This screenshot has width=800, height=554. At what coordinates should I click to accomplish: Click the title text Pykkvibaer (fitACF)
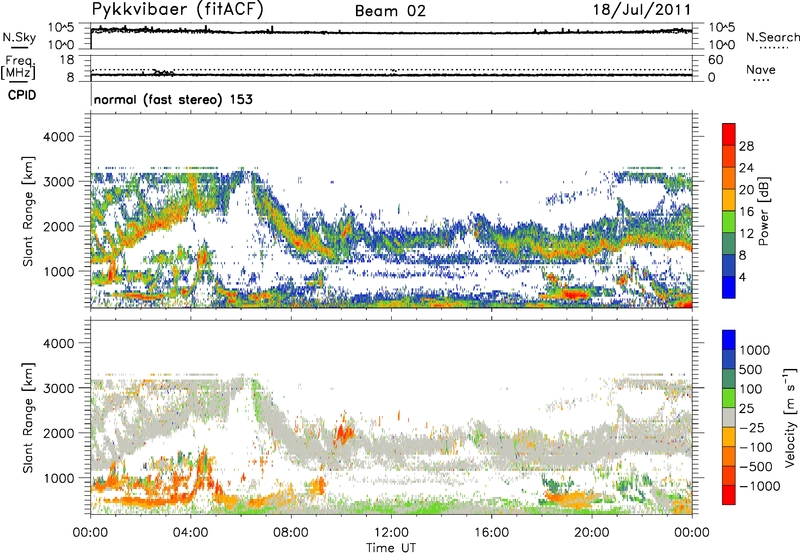(177, 10)
